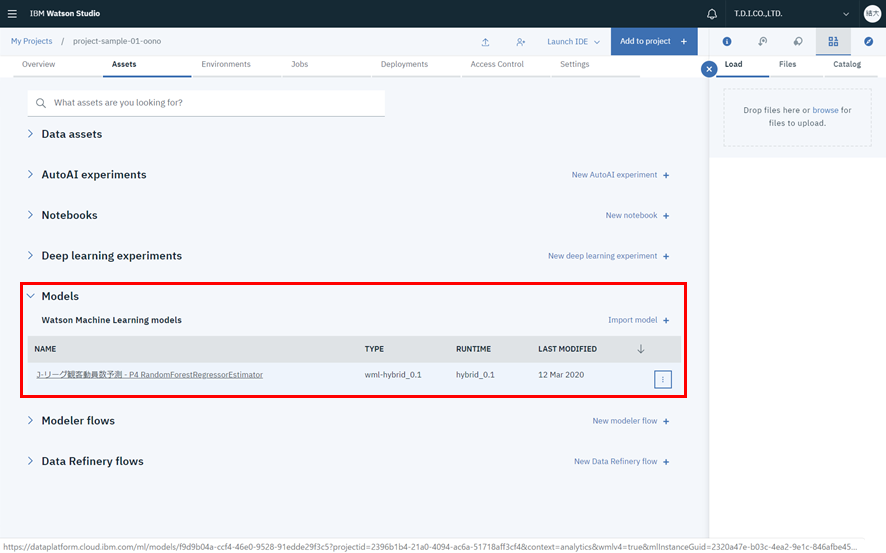Open the three-dot menu for the model row
886x553 pixels.
664,379
